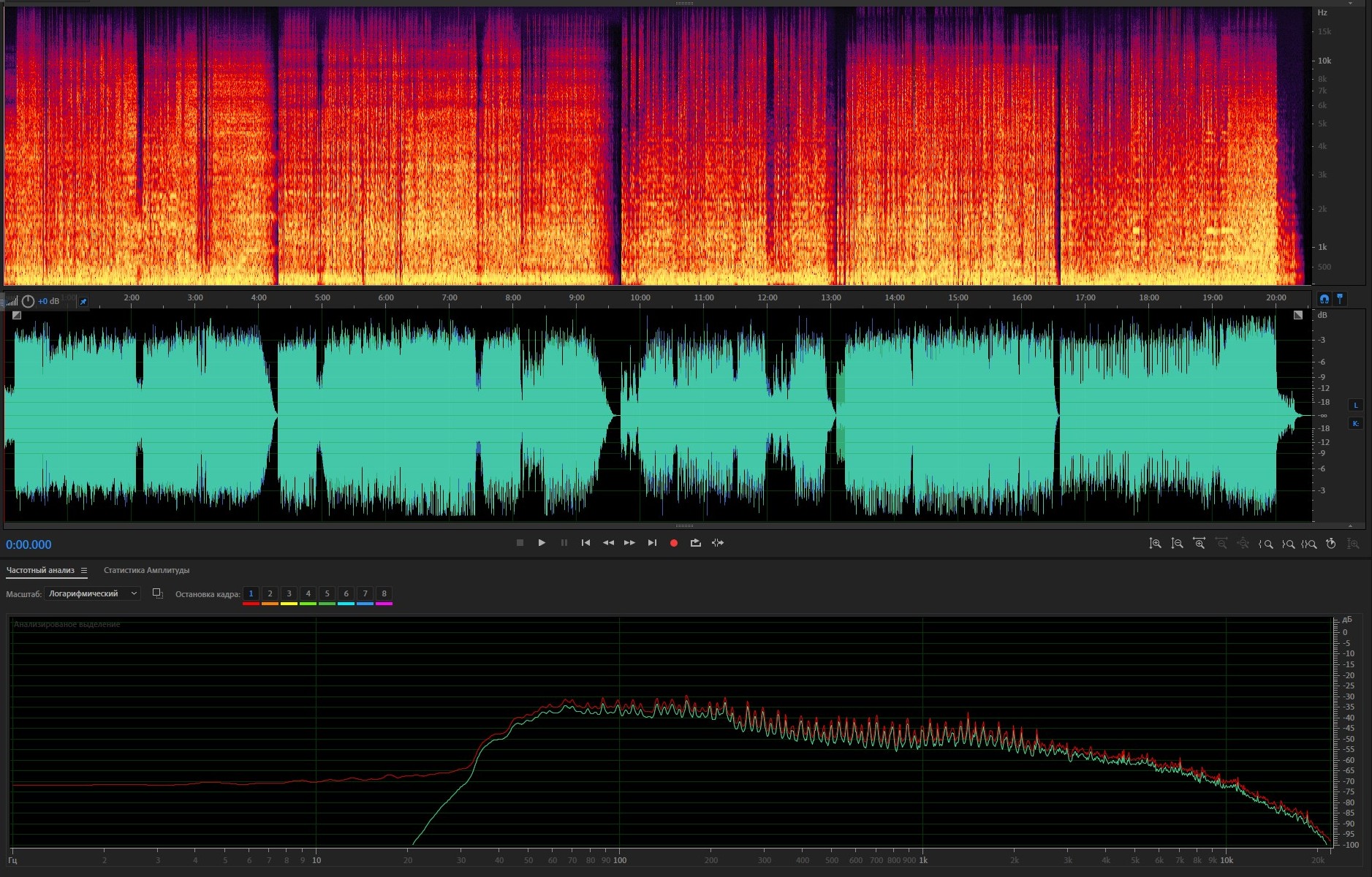This screenshot has width=1372, height=877.
Task: Start playback with the Play button
Action: [542, 543]
